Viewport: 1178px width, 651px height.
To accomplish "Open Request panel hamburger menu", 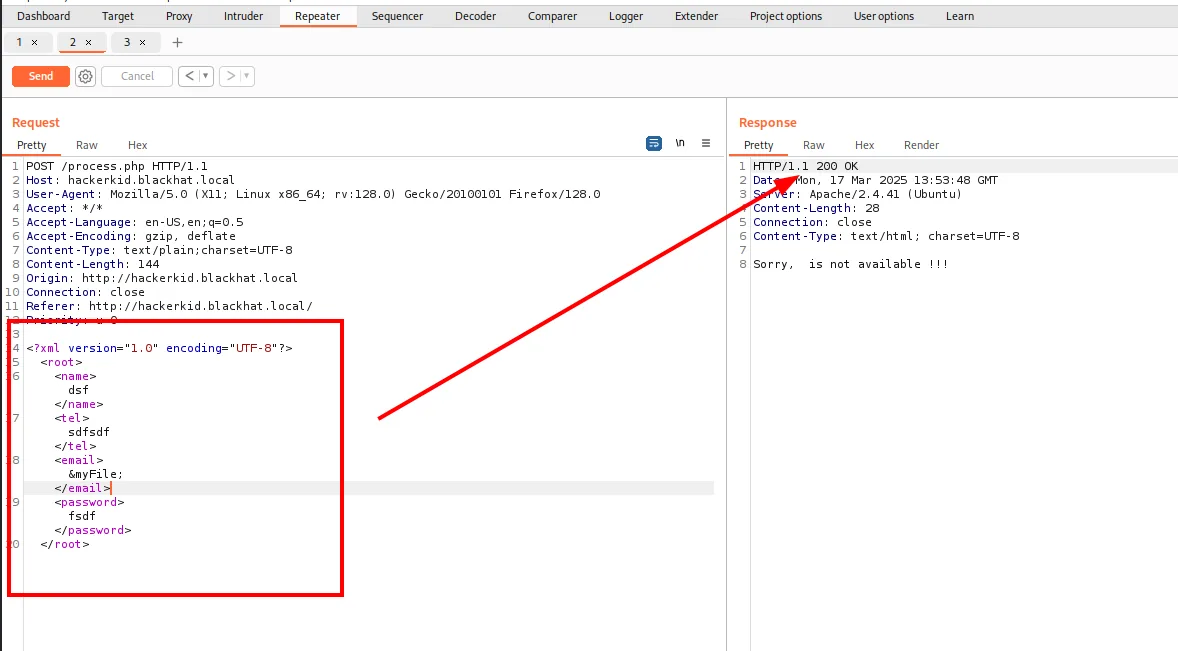I will pos(705,143).
